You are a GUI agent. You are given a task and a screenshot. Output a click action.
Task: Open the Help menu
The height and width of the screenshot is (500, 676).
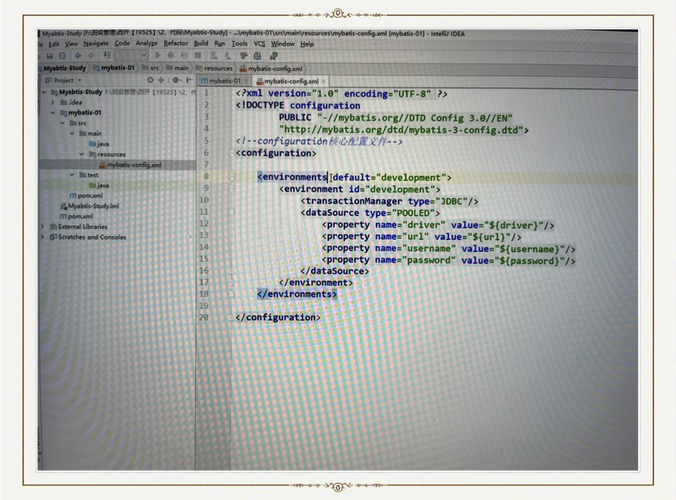(307, 44)
